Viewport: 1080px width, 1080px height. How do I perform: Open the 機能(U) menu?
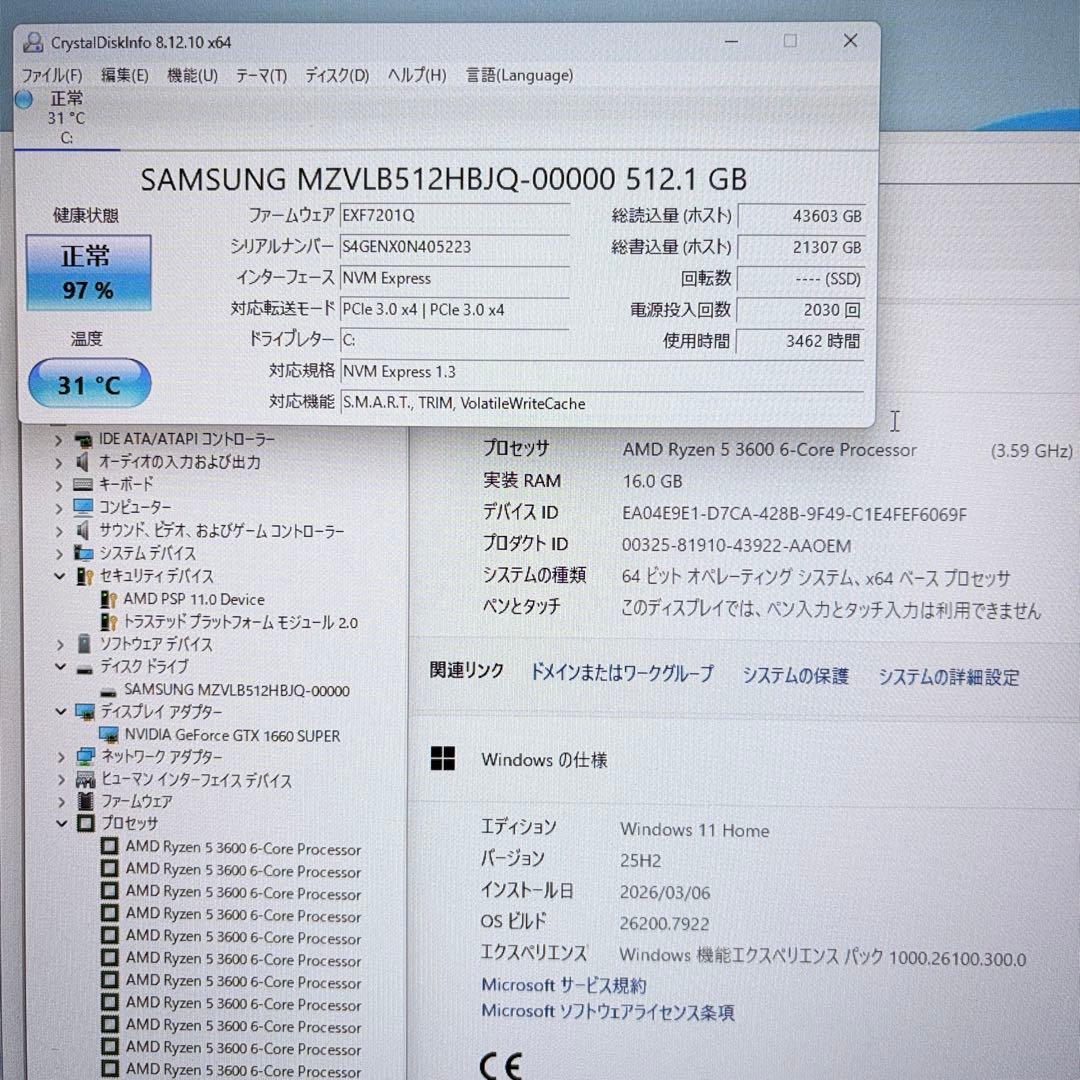[192, 75]
